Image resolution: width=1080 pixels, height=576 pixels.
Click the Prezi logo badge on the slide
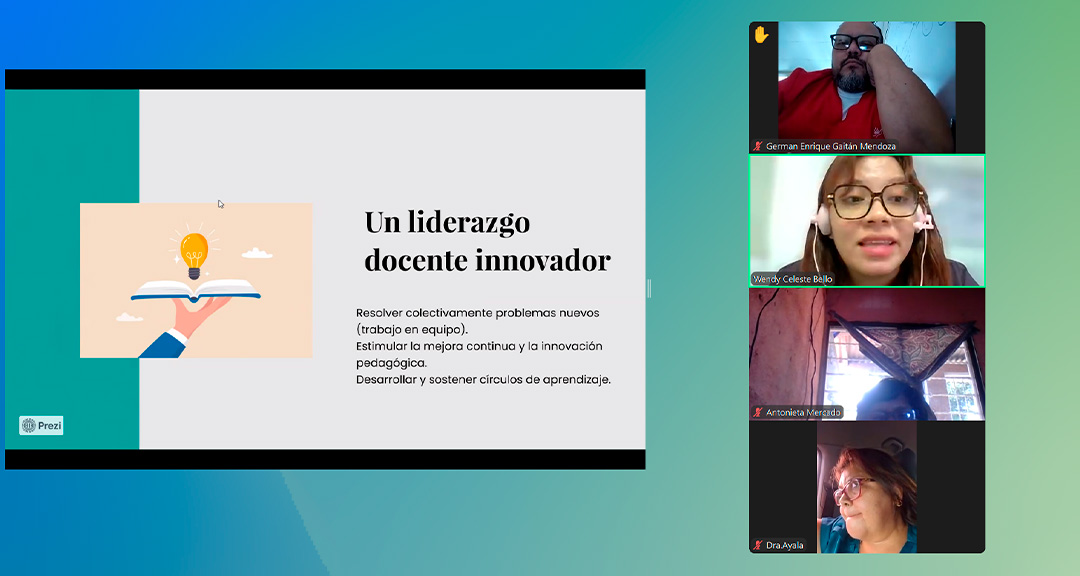[41, 426]
